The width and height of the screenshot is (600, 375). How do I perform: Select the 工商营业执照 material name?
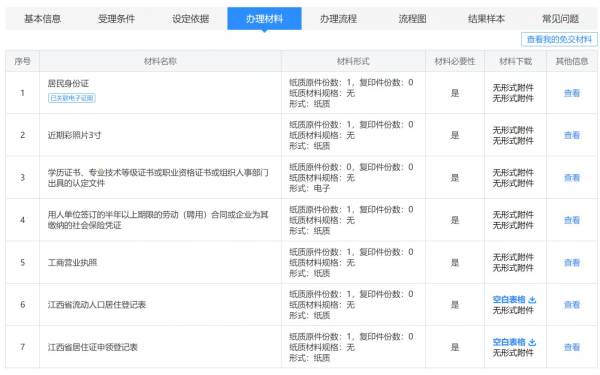coord(72,262)
